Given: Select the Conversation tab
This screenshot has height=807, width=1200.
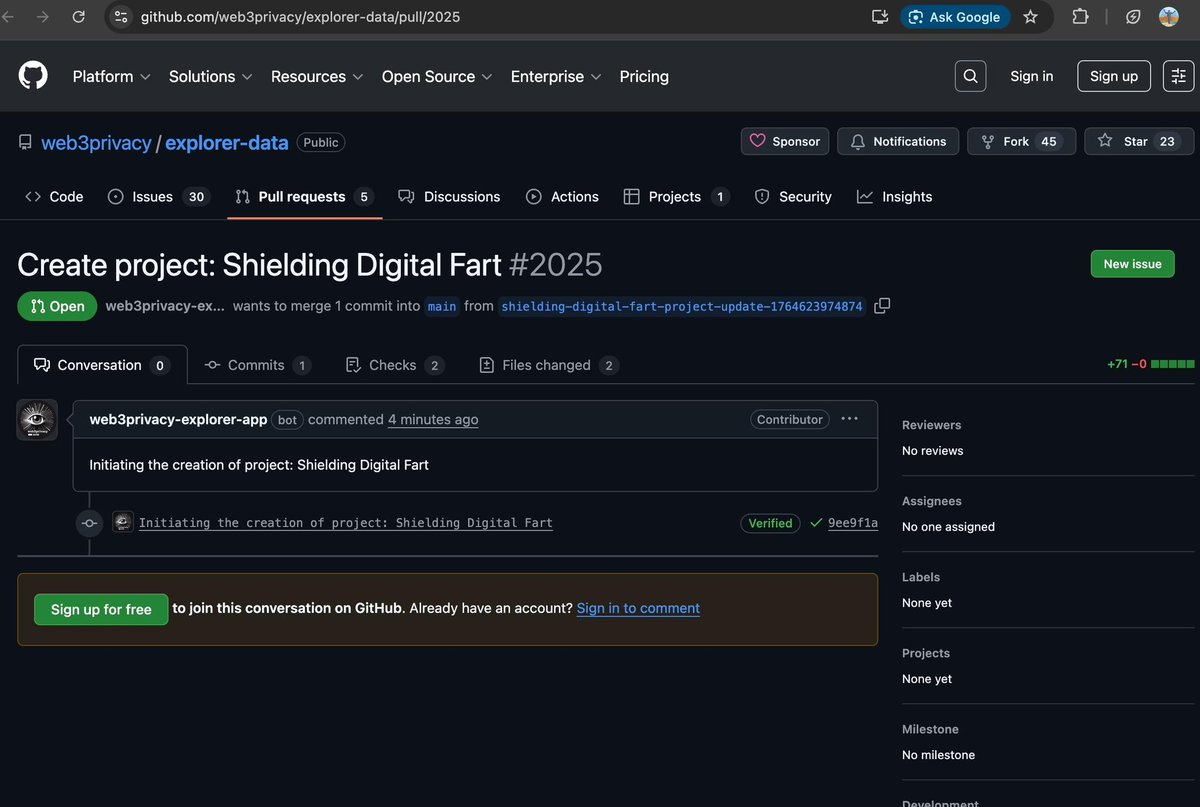Looking at the screenshot, I should click(102, 365).
